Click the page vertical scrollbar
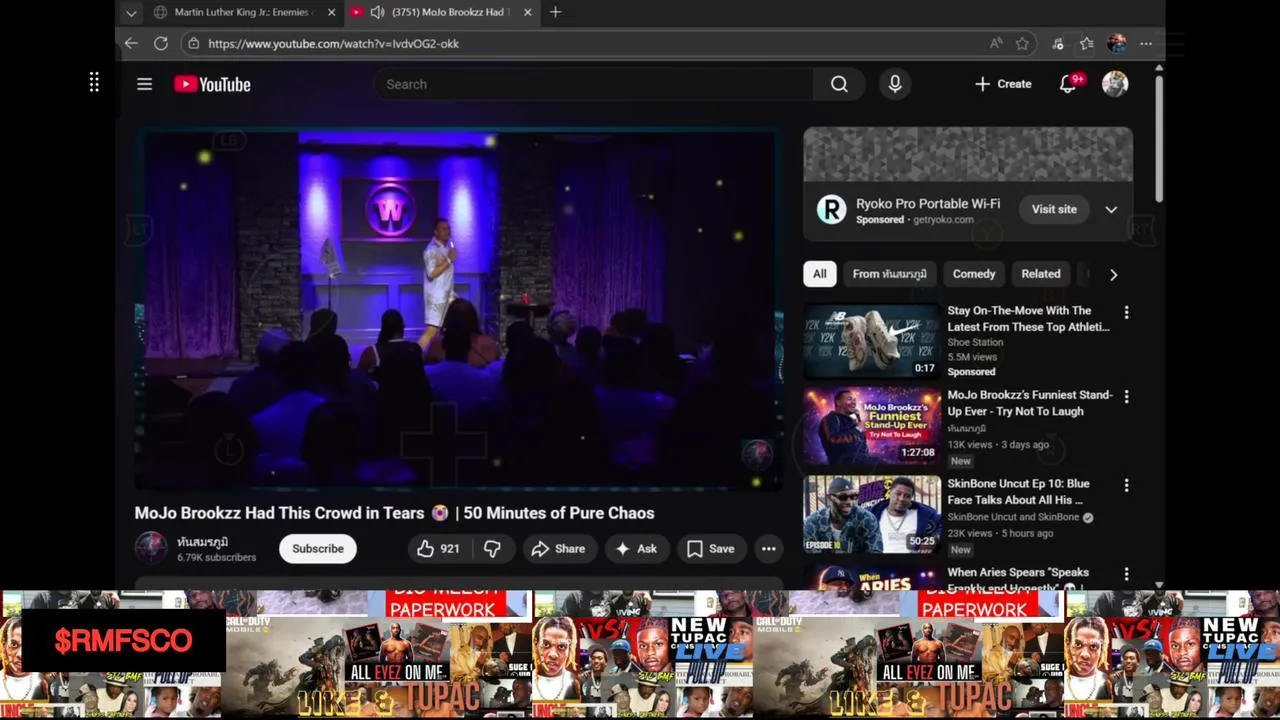1280x720 pixels. pyautogui.click(x=1159, y=140)
